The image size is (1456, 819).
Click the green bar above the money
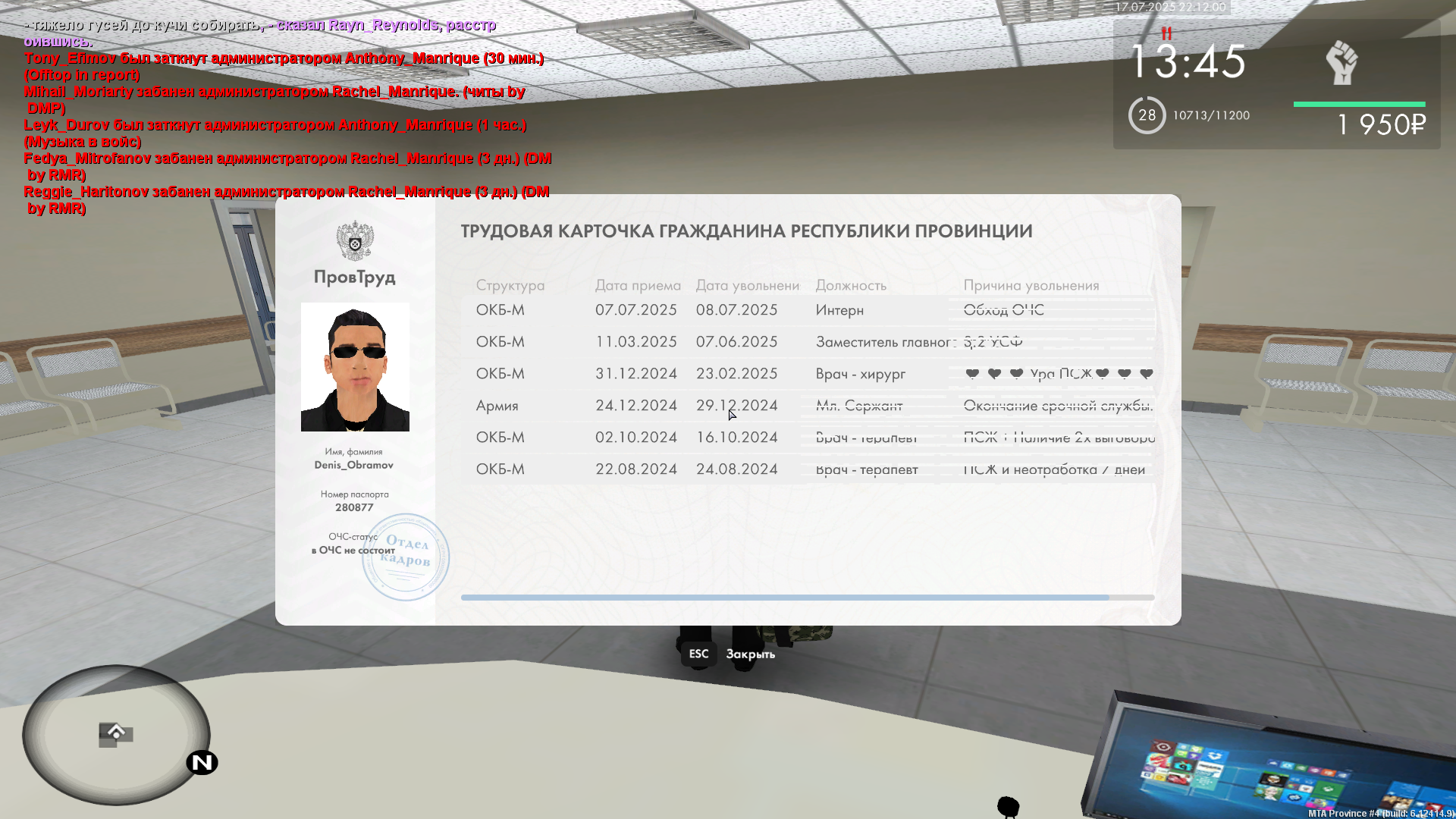(x=1359, y=104)
